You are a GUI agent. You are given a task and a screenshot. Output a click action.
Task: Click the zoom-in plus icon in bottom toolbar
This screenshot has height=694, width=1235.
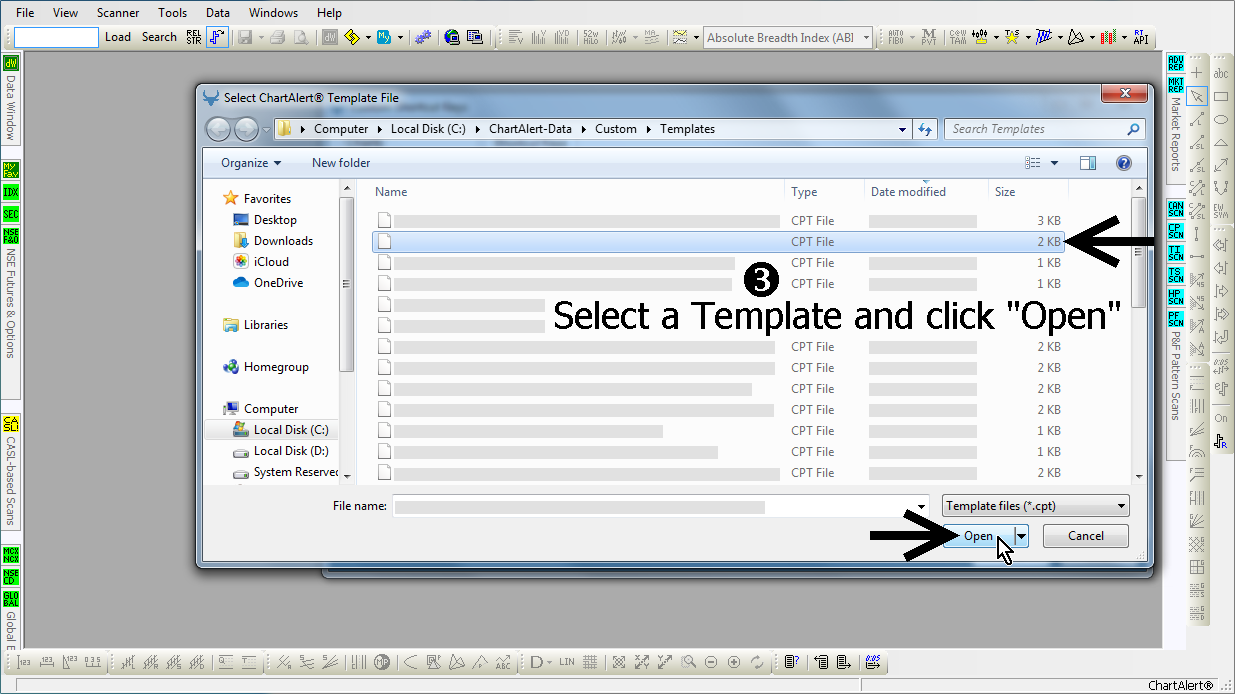tap(734, 662)
